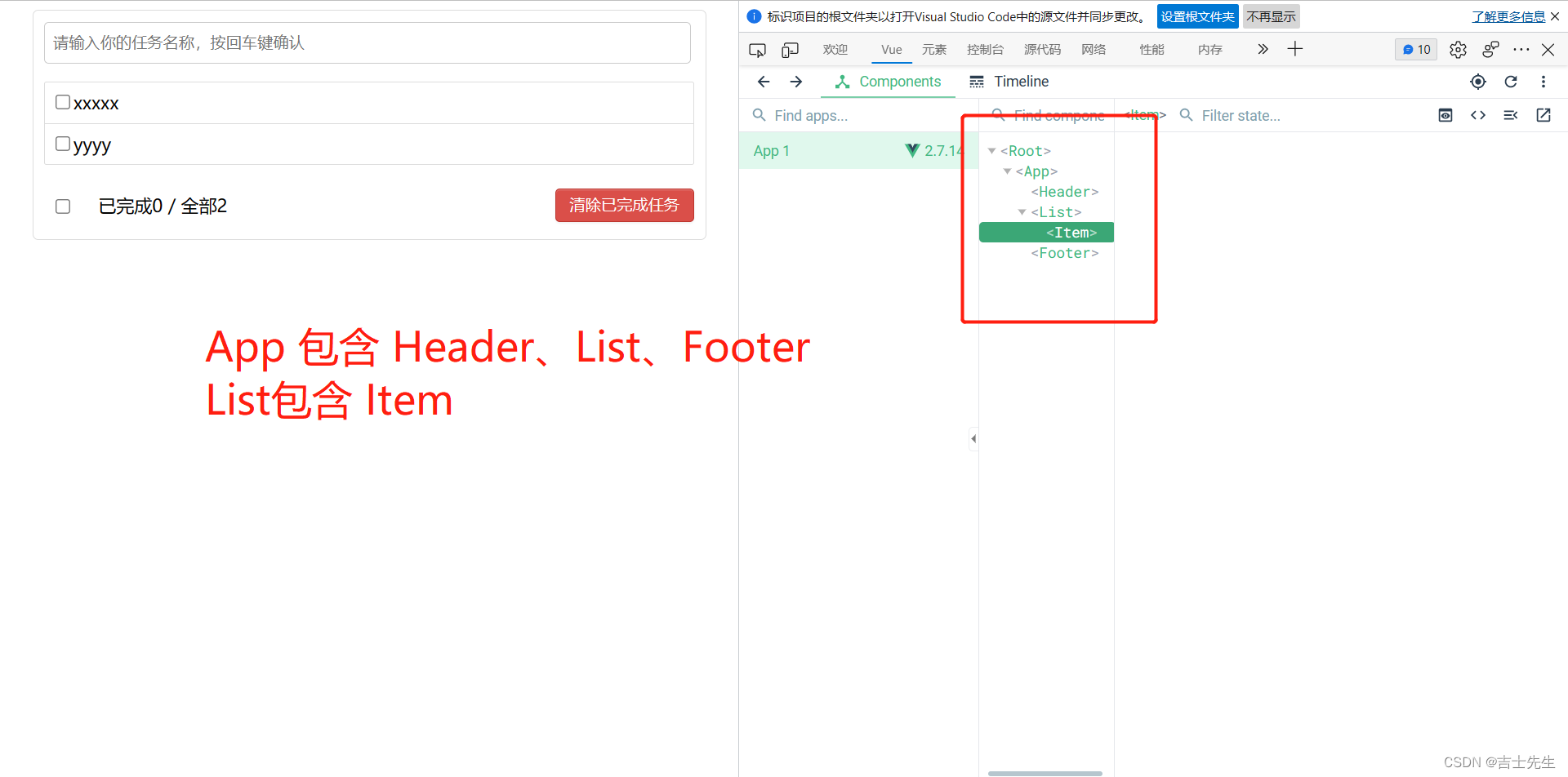Focus the task name input field
This screenshot has height=777, width=1568.
click(x=367, y=42)
